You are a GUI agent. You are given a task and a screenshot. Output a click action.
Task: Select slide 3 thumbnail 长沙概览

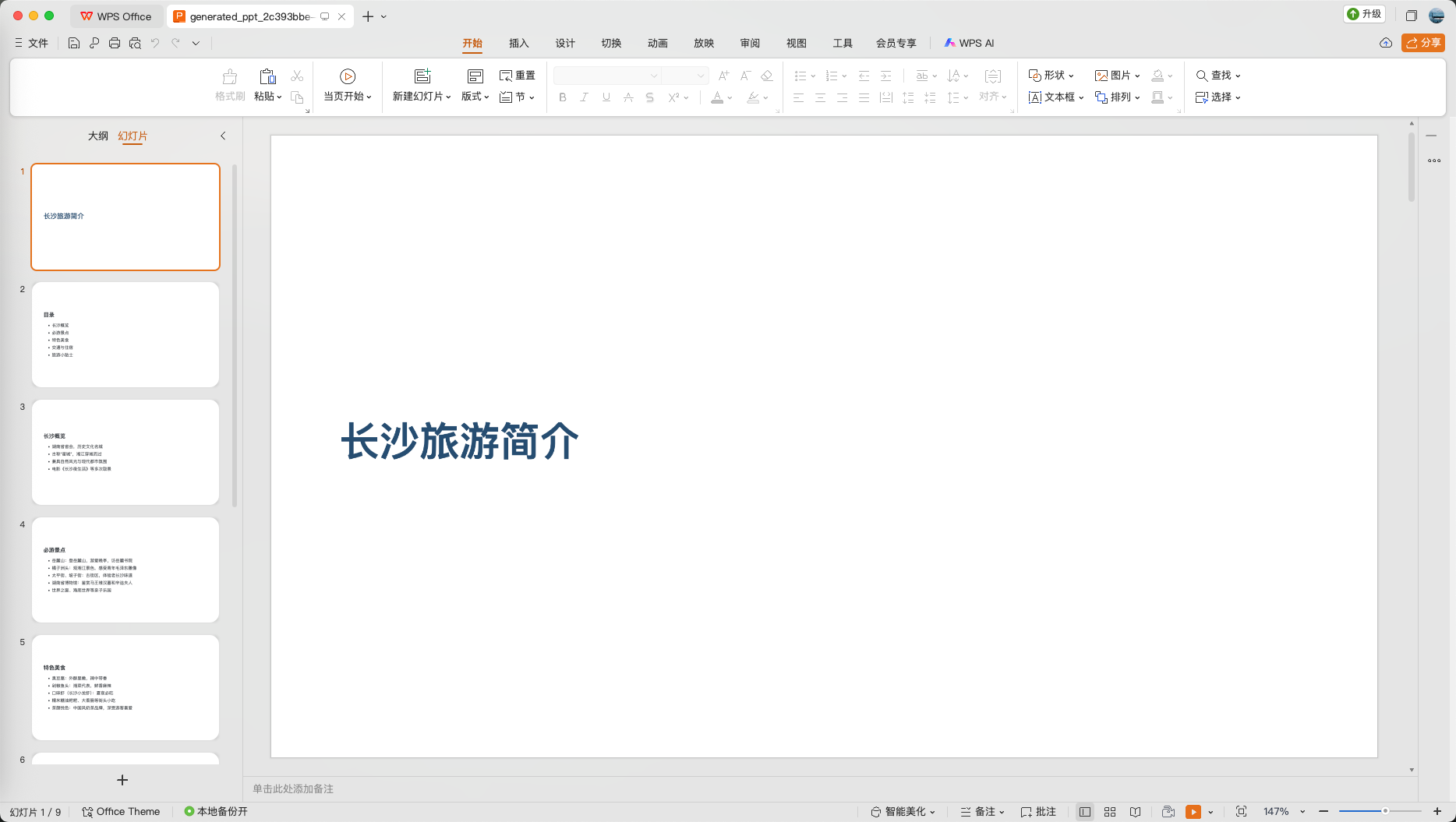point(125,452)
